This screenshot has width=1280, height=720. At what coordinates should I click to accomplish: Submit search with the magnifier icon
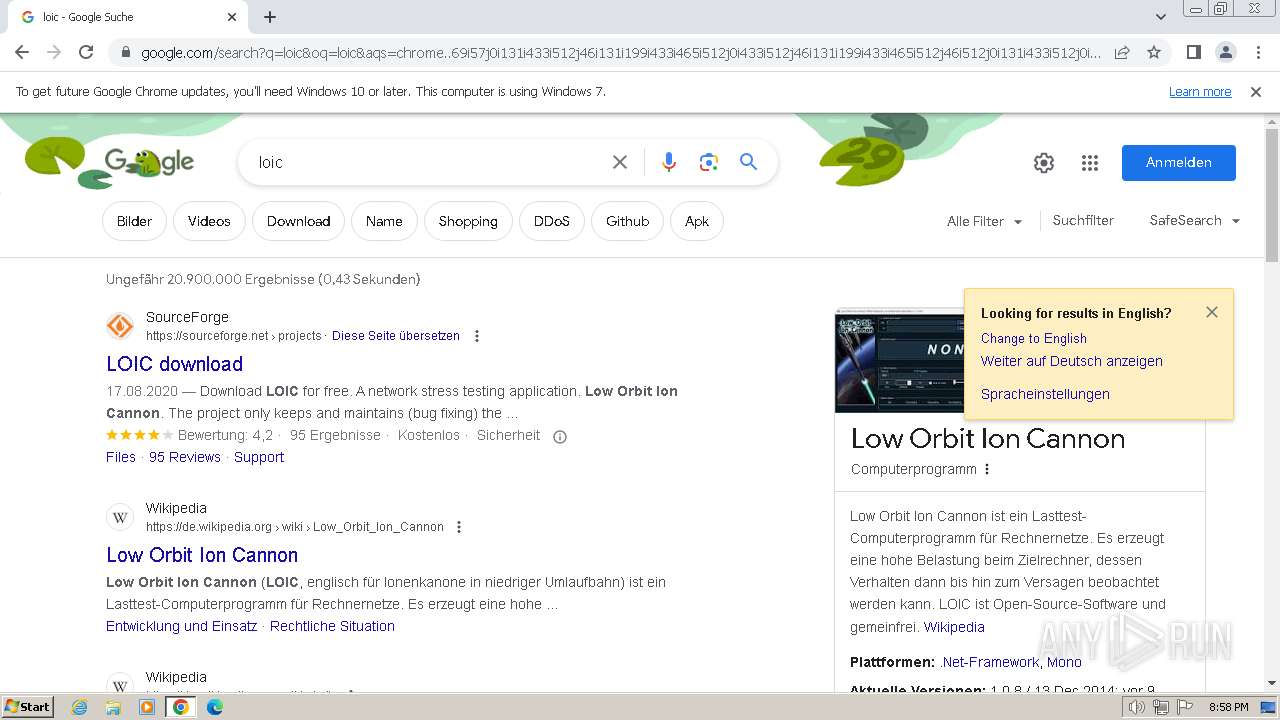[748, 162]
